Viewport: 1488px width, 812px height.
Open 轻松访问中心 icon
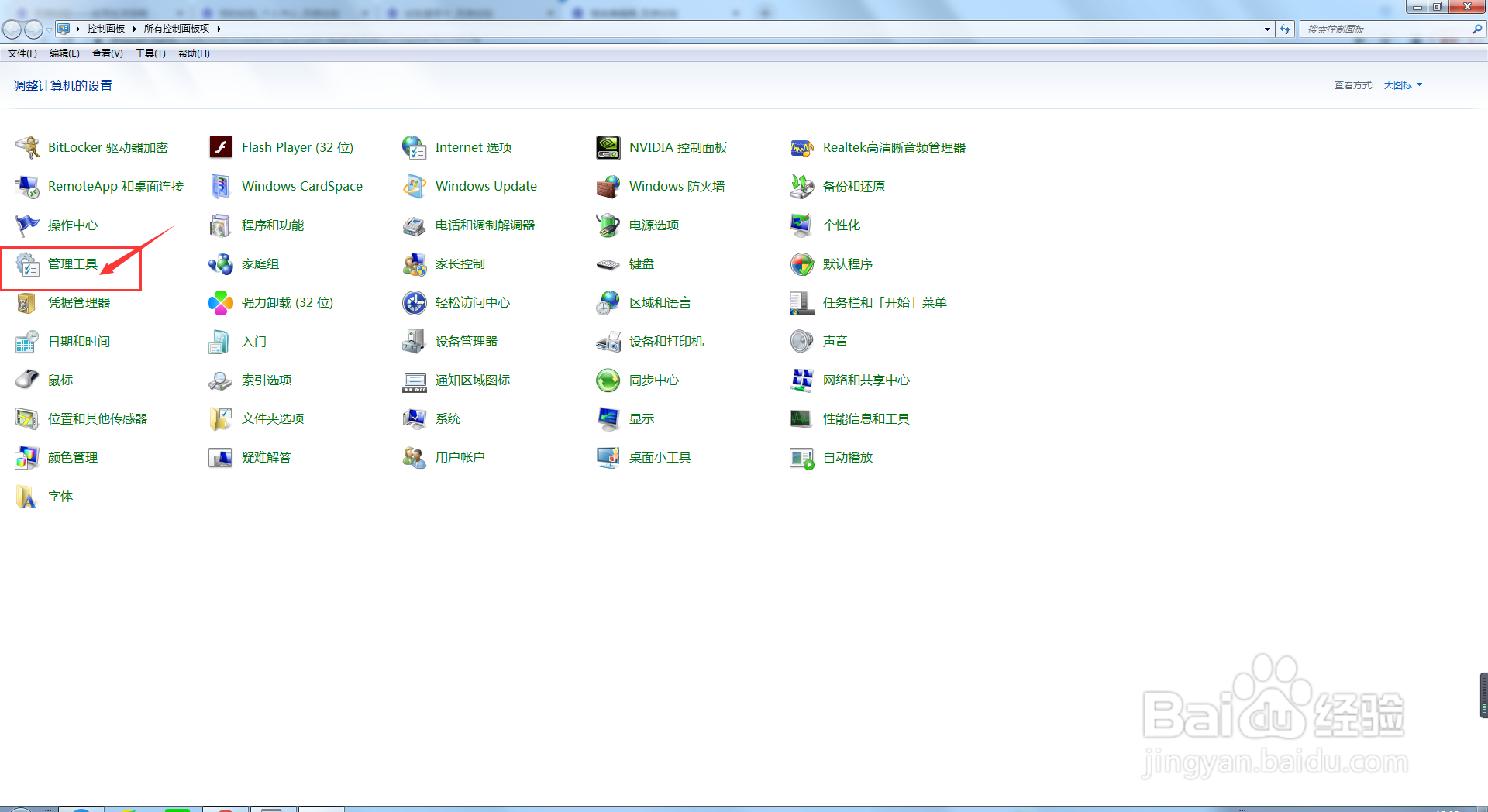point(415,302)
